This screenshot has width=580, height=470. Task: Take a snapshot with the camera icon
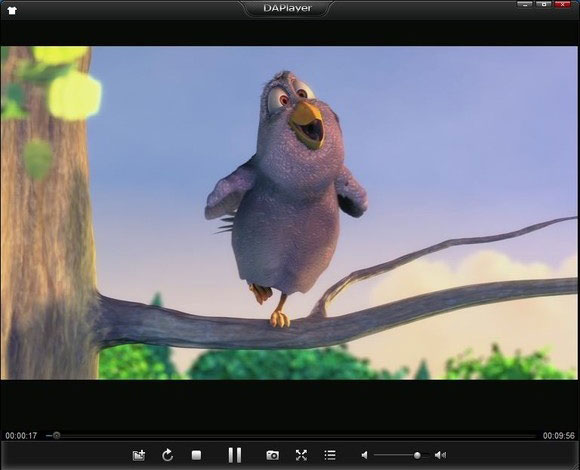[273, 455]
